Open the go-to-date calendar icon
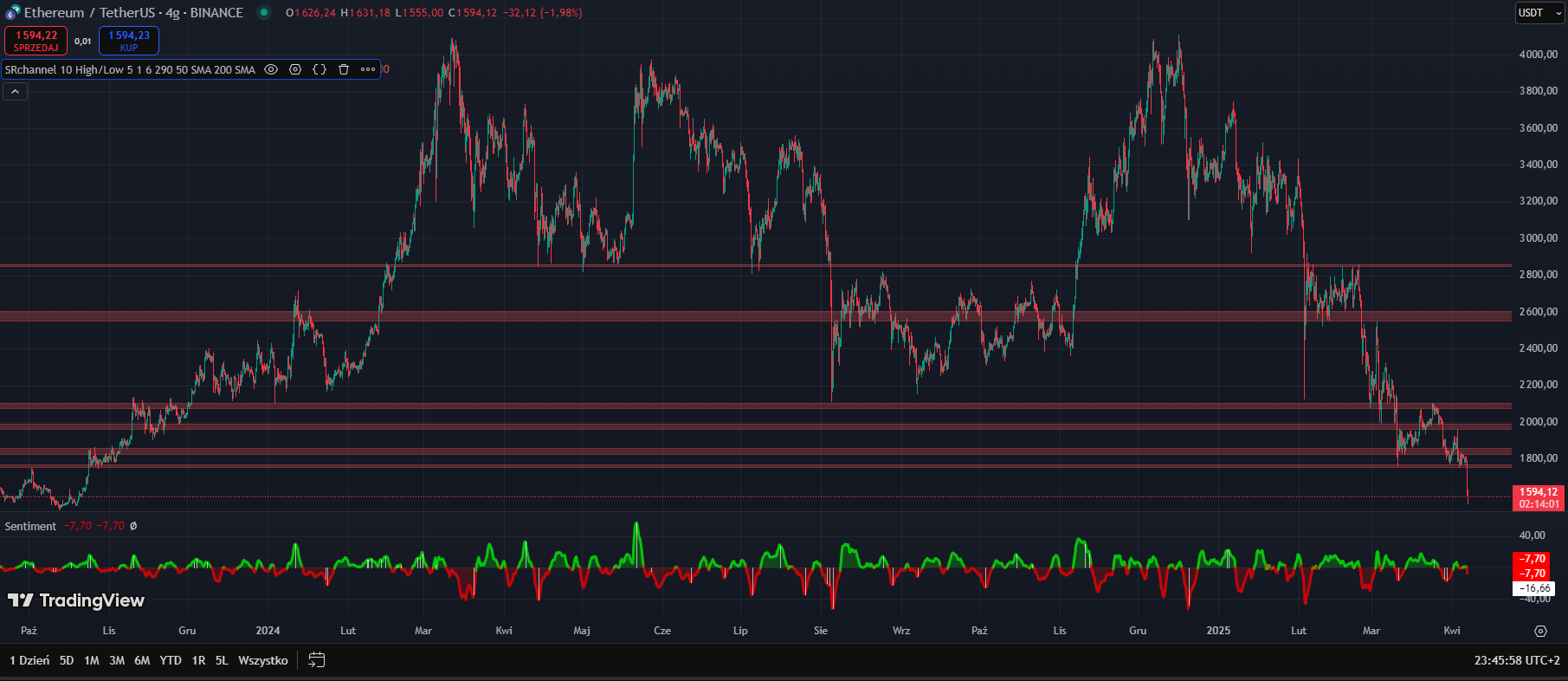1568x681 pixels. (317, 660)
